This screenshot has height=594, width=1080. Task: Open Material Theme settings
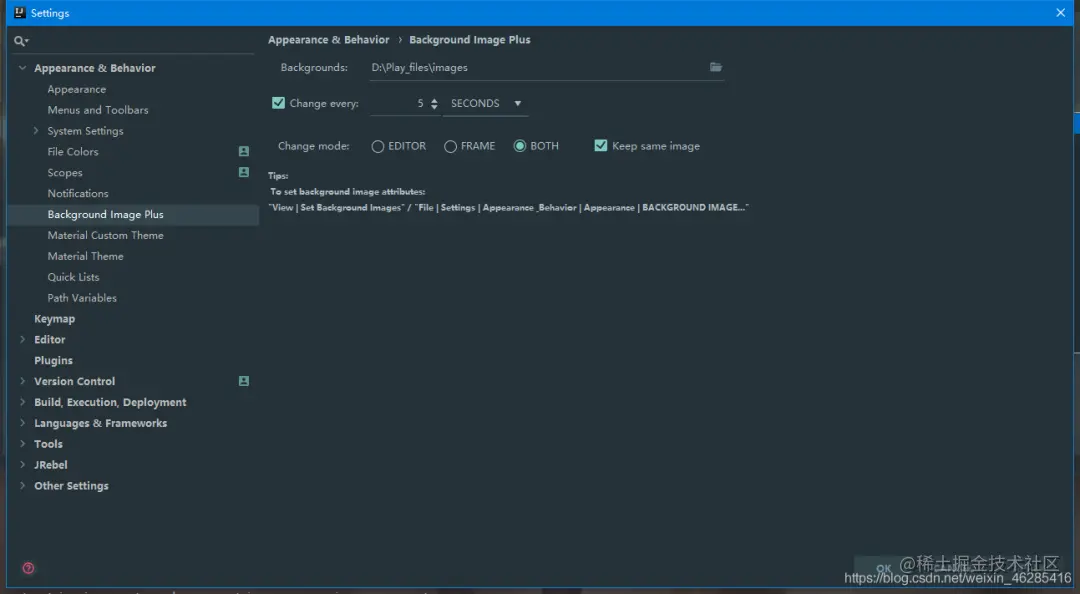[85, 256]
